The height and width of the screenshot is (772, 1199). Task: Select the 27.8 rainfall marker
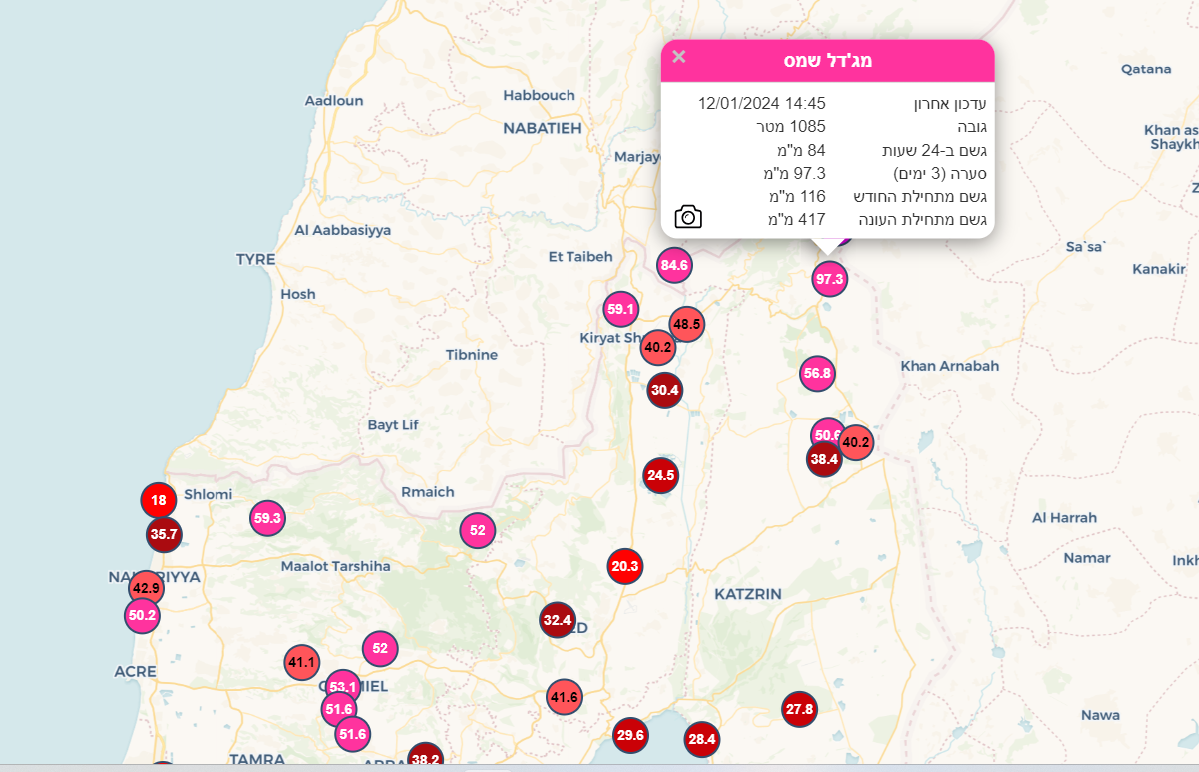(x=799, y=709)
